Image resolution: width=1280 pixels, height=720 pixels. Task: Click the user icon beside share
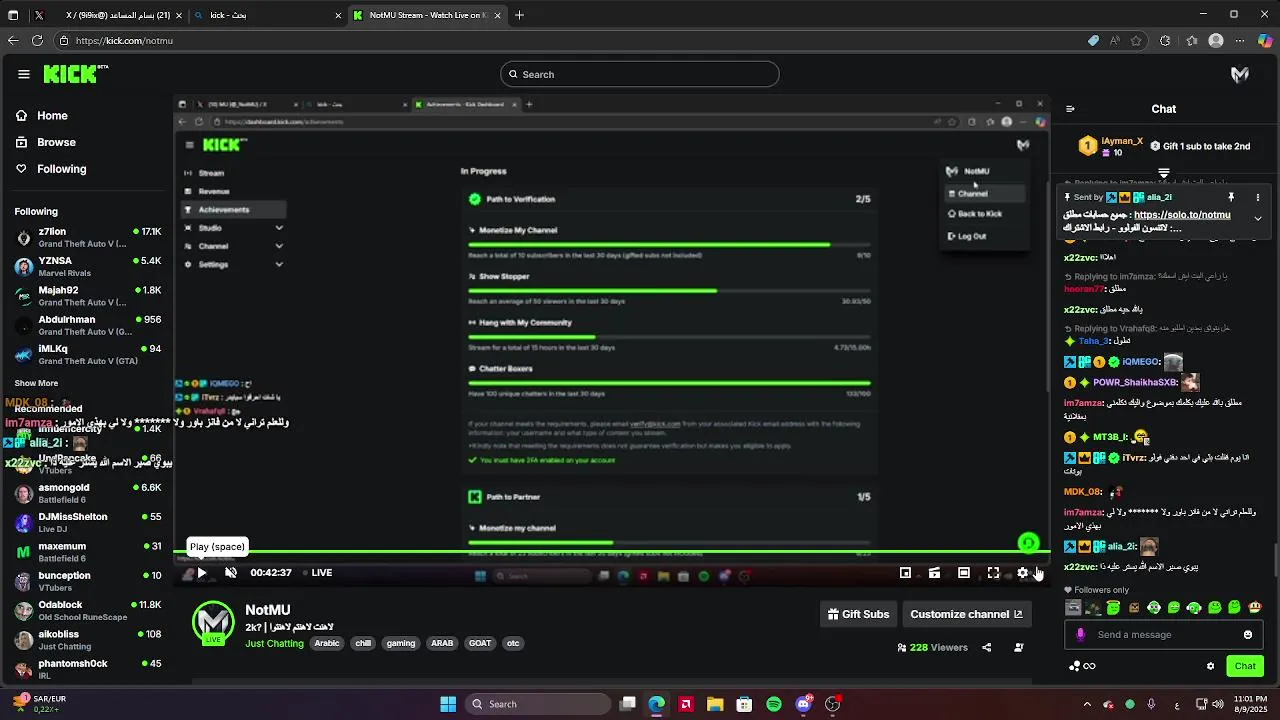pyautogui.click(x=1019, y=648)
